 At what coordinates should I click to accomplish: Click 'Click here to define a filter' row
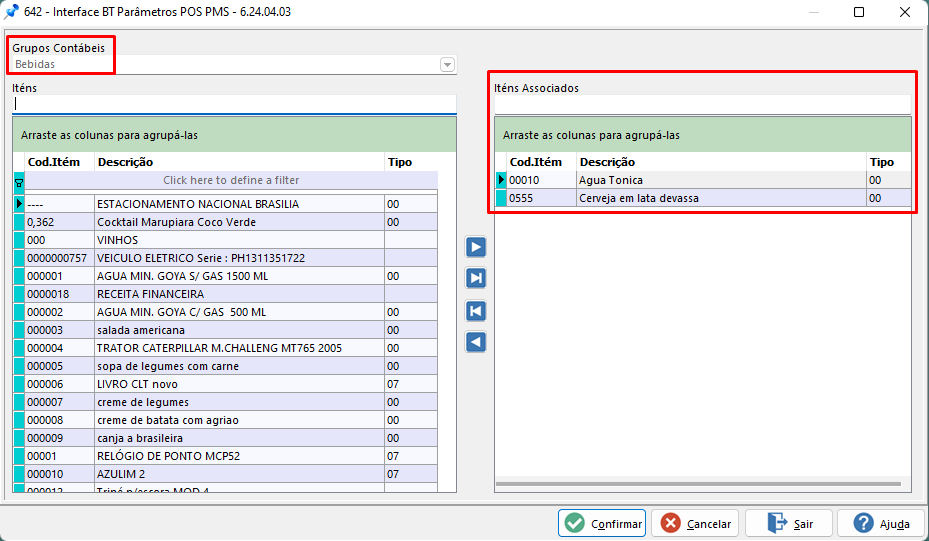click(x=231, y=180)
